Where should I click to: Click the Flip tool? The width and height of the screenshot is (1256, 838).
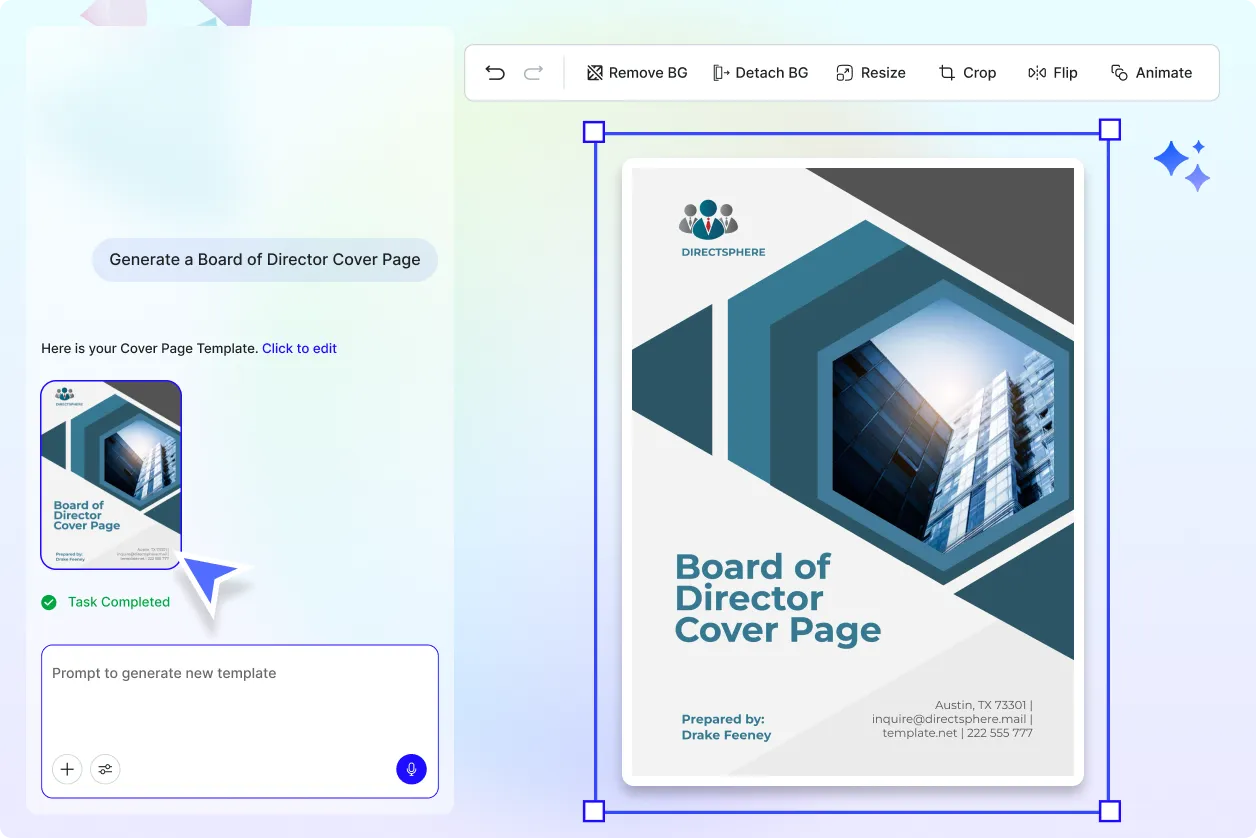click(1052, 72)
